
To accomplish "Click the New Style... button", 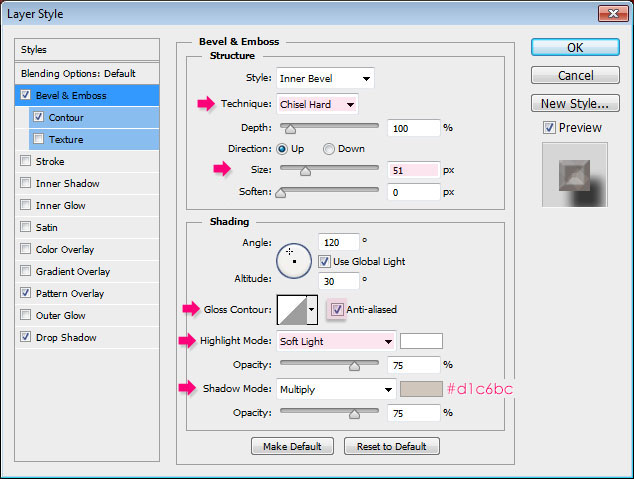I will (575, 103).
